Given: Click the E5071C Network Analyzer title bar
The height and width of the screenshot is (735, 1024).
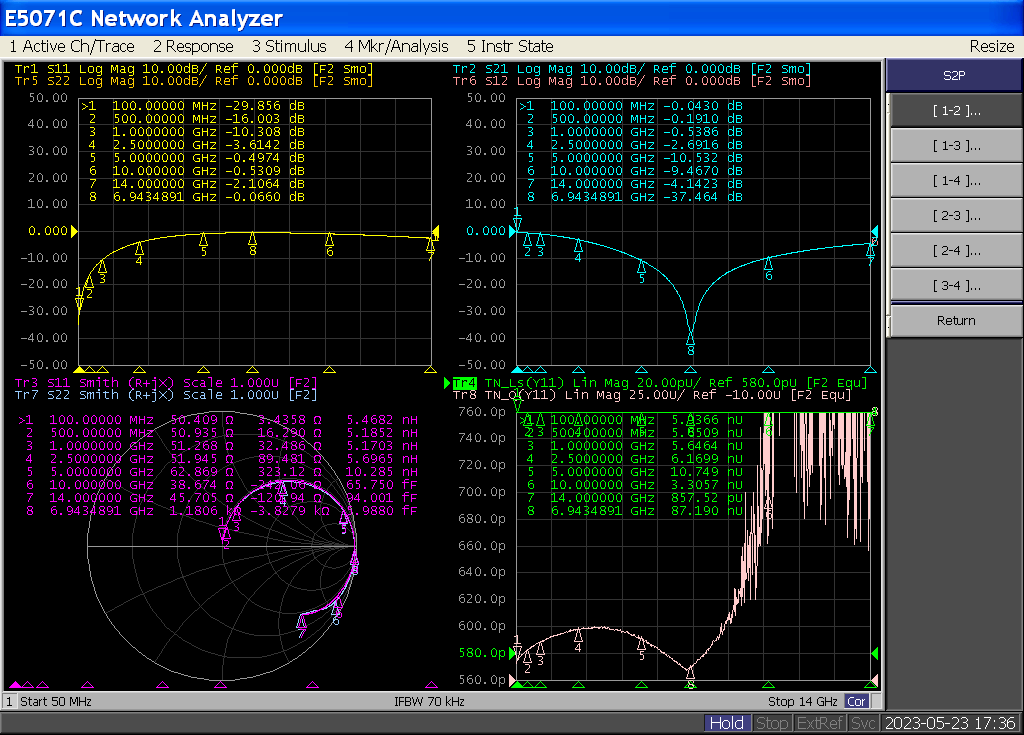Looking at the screenshot, I should tap(512, 18).
